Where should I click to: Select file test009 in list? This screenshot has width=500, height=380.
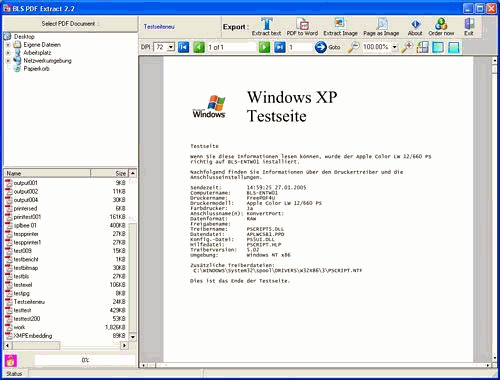tap(23, 251)
